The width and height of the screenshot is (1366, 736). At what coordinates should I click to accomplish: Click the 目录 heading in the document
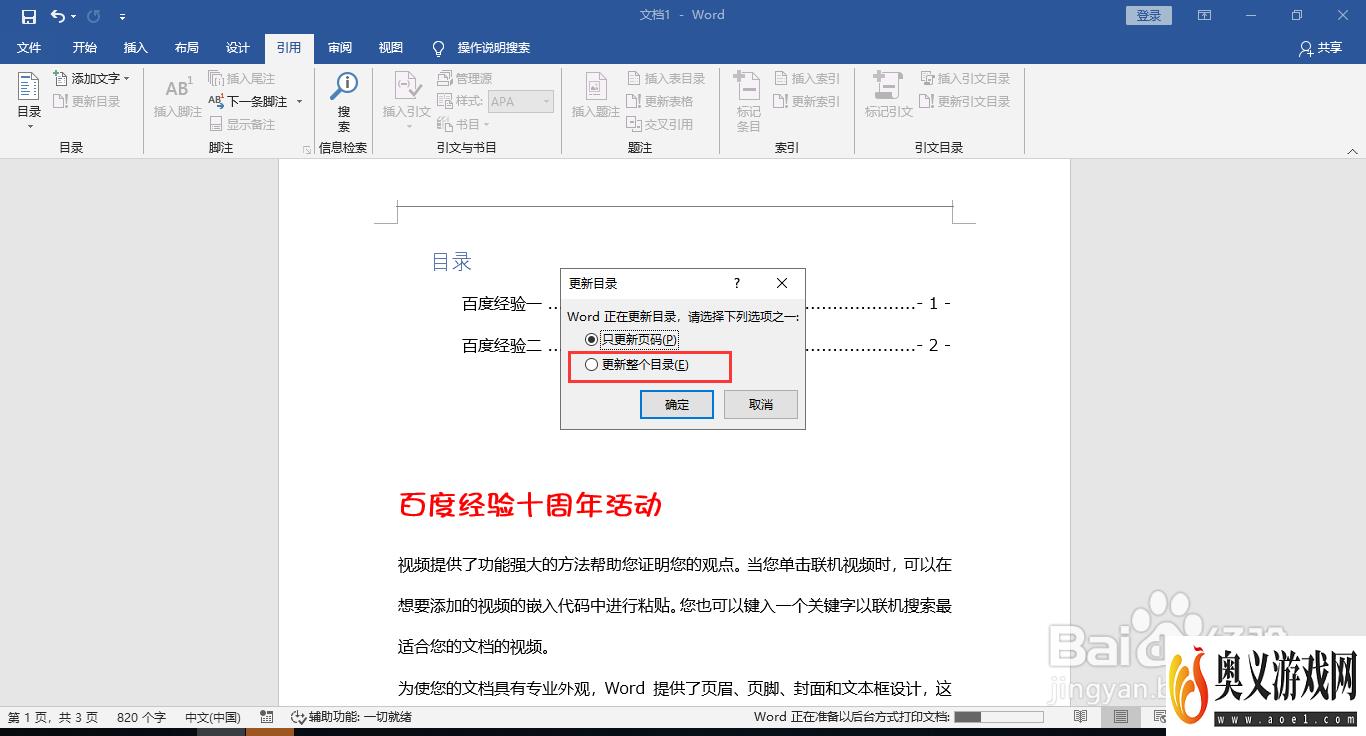(451, 261)
